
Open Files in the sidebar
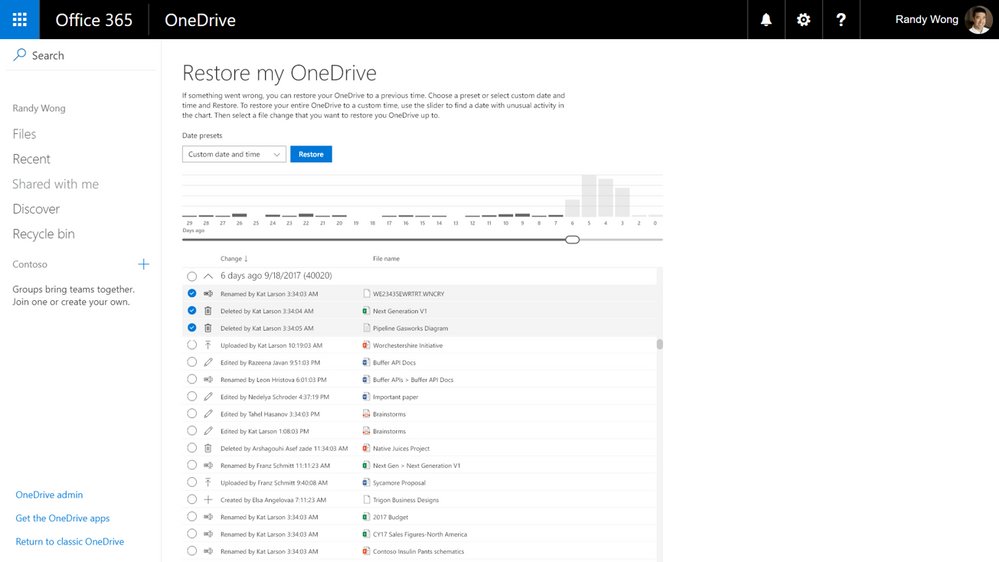click(24, 134)
